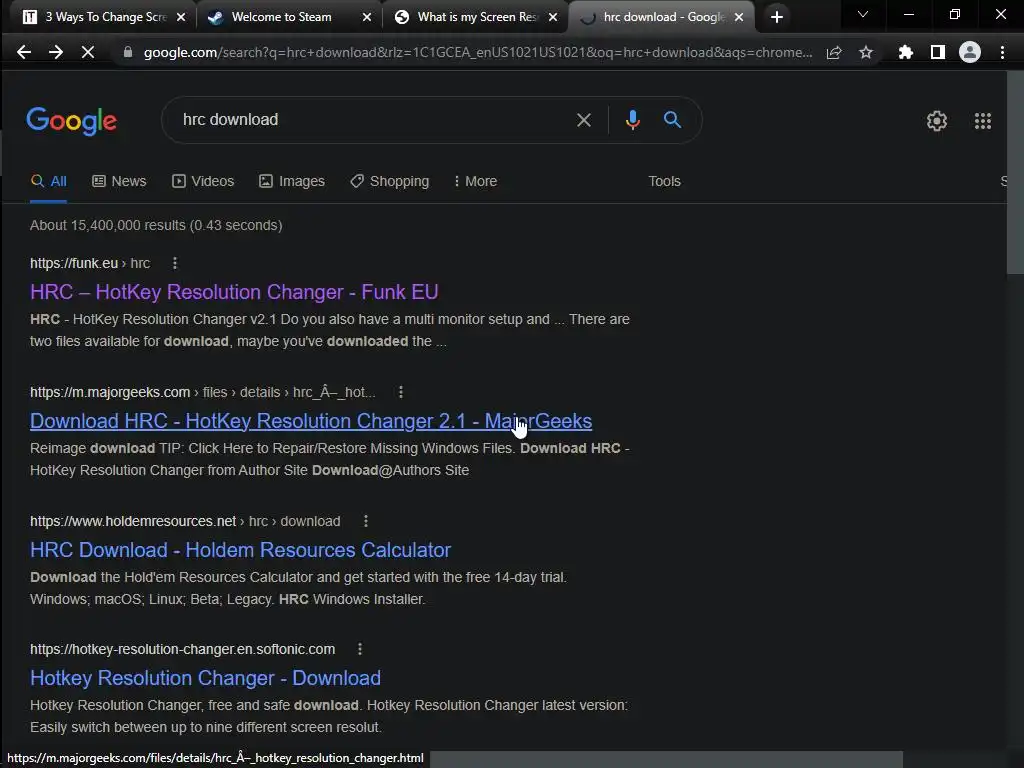This screenshot has height=768, width=1024.
Task: Open Chrome three-dot menu
Action: [1002, 52]
